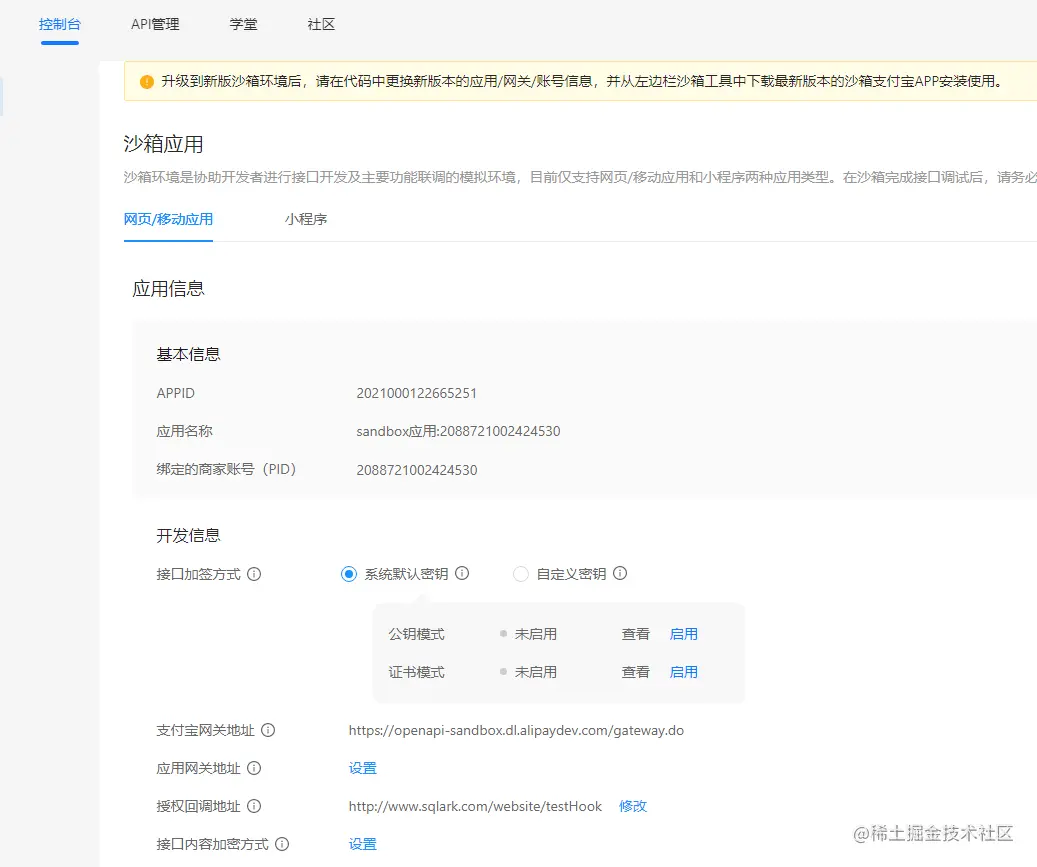The image size is (1037, 867).
Task: Click info icon beside 应用网关地址
Action: pos(254,768)
